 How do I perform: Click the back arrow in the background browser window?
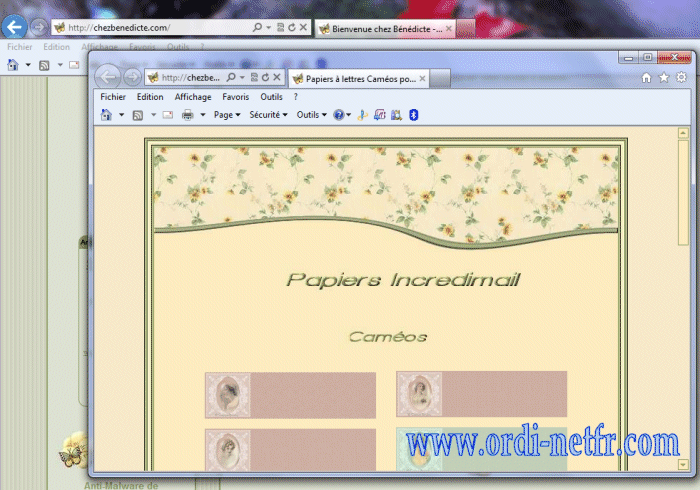pos(14,27)
